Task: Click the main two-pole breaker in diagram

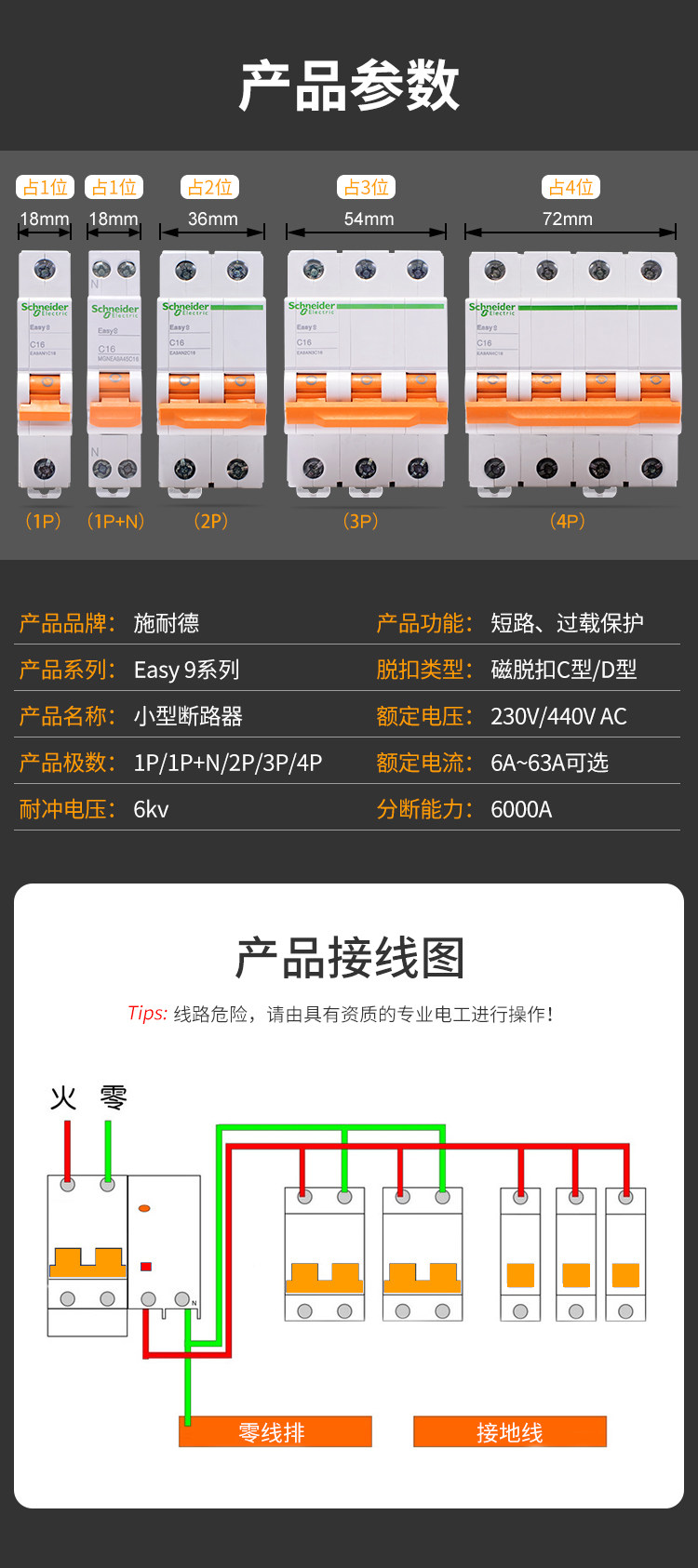Action: 87,1256
